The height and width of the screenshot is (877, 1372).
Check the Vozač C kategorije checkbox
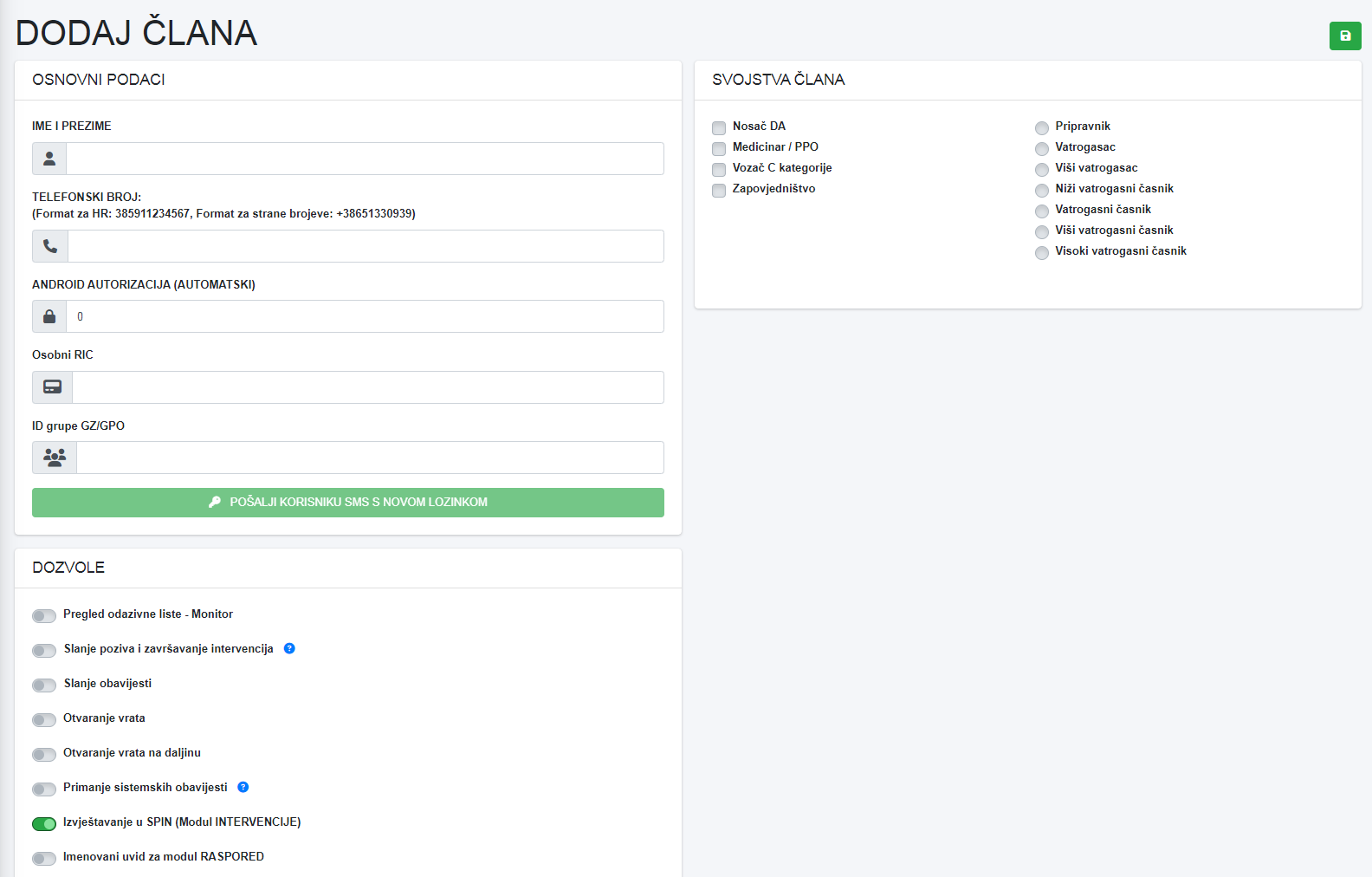pos(719,169)
